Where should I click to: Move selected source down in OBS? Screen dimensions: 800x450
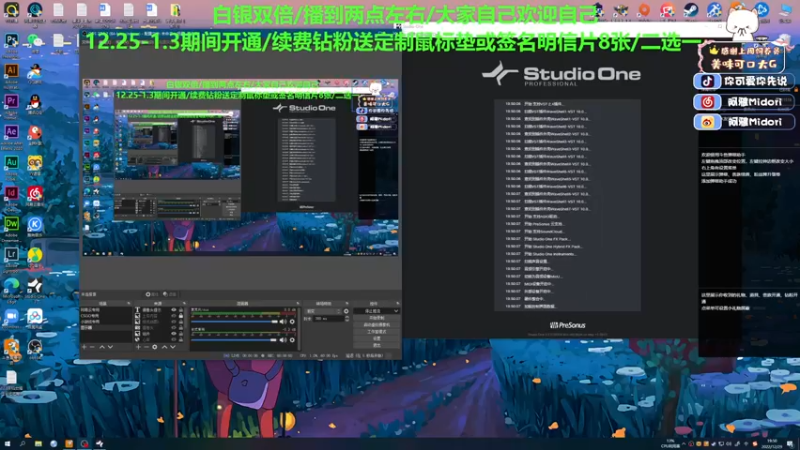[x=172, y=347]
